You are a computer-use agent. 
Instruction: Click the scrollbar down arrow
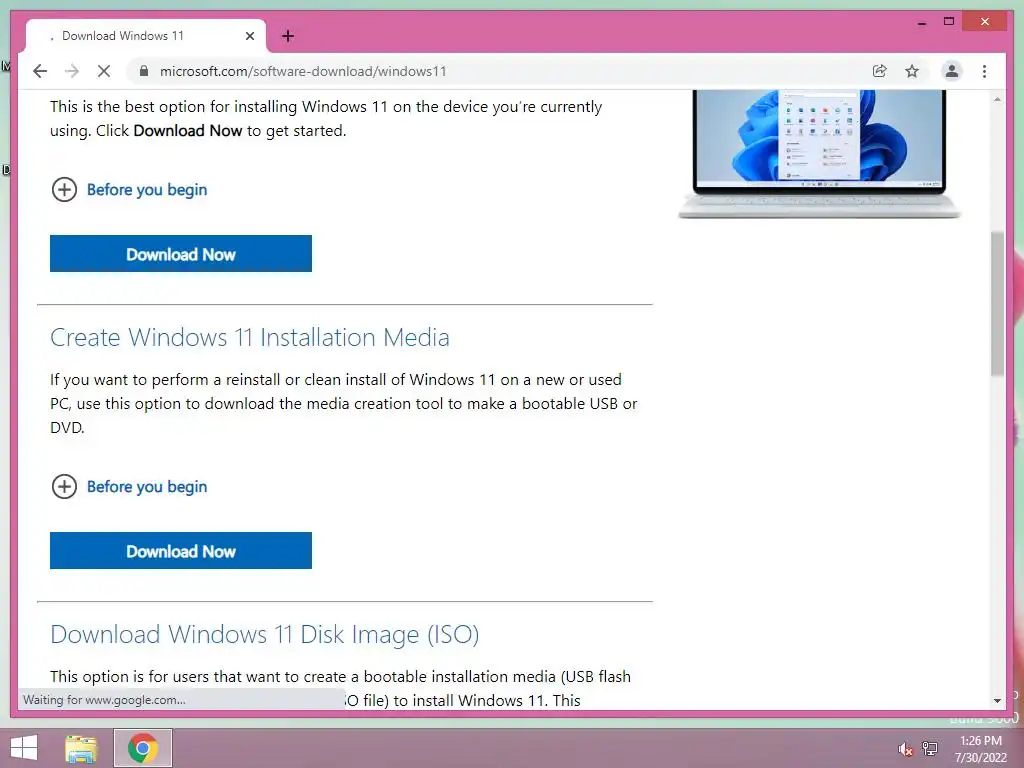click(x=997, y=701)
